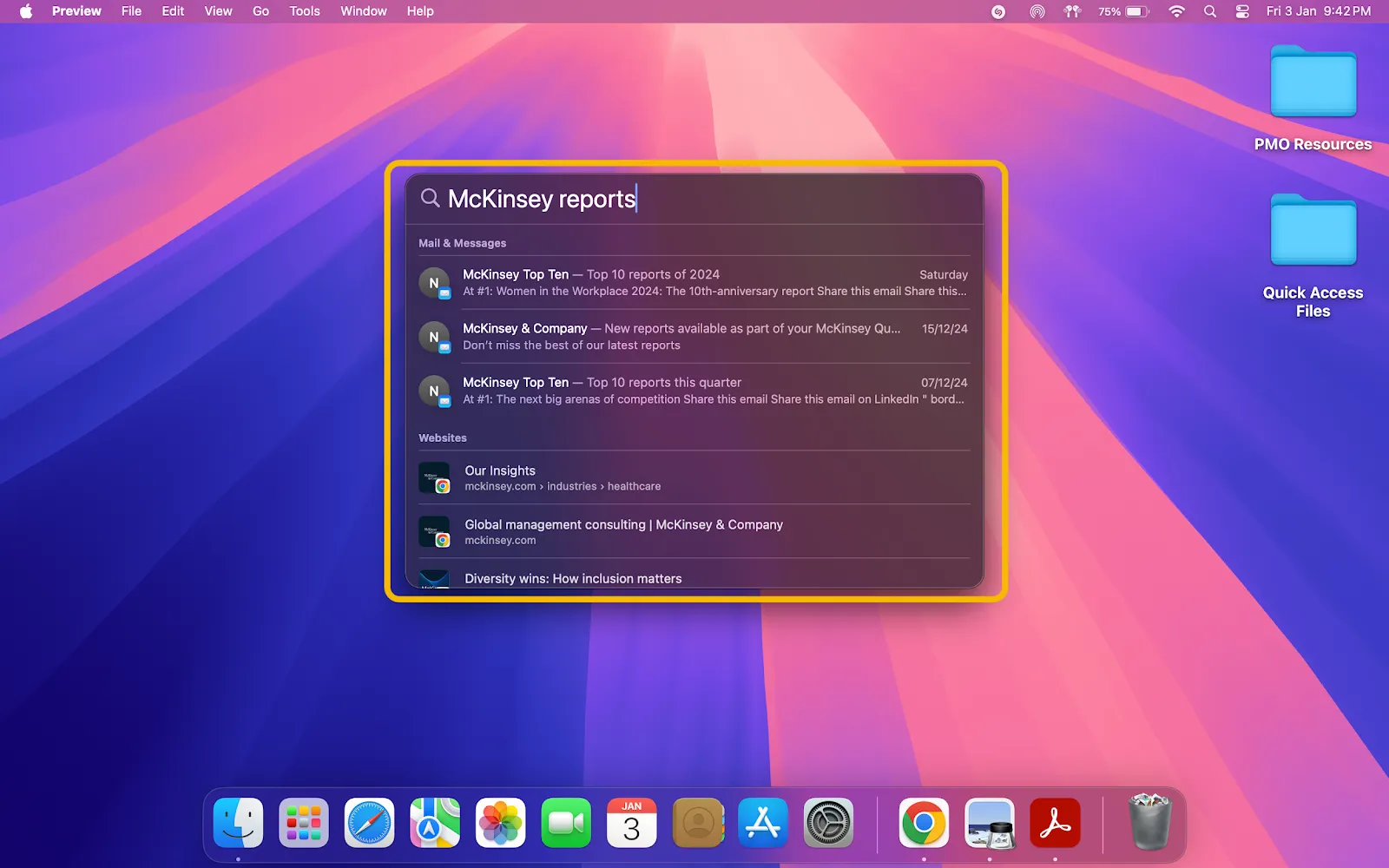Open Launchpad in the Dock

(304, 822)
